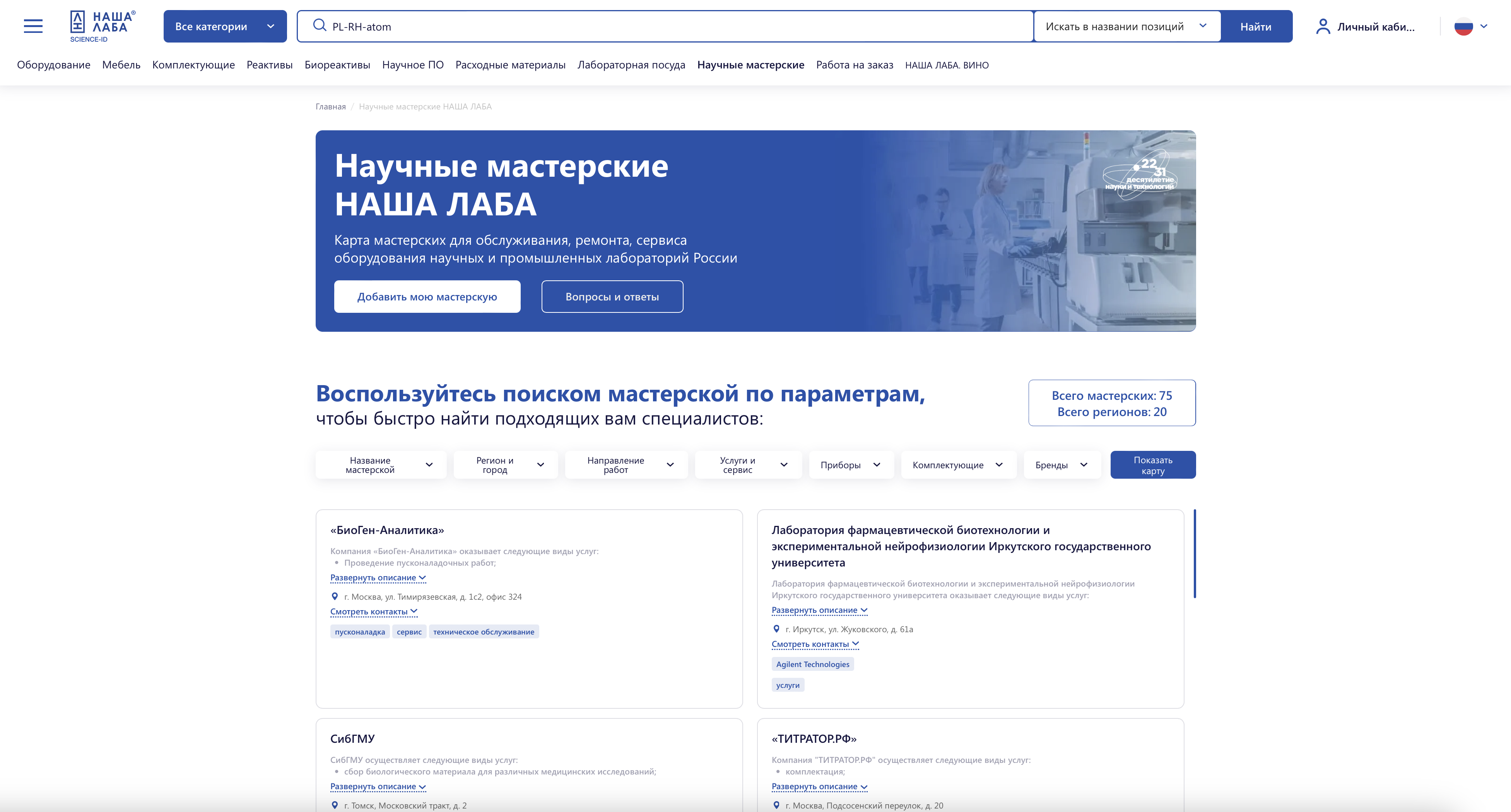This screenshot has height=812, width=1511.
Task: Open Мебель in the navigation menu
Action: (x=121, y=65)
